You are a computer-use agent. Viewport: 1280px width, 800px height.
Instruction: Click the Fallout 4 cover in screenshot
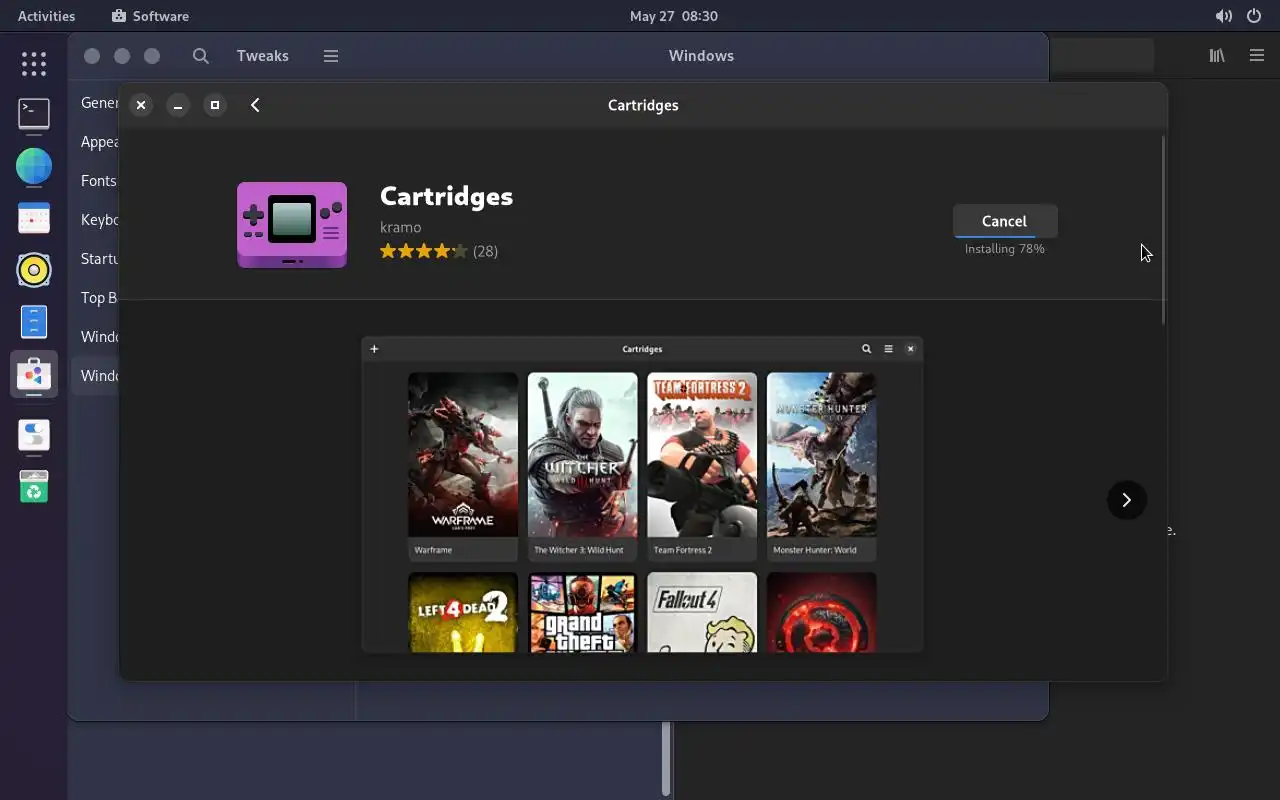[x=702, y=612]
